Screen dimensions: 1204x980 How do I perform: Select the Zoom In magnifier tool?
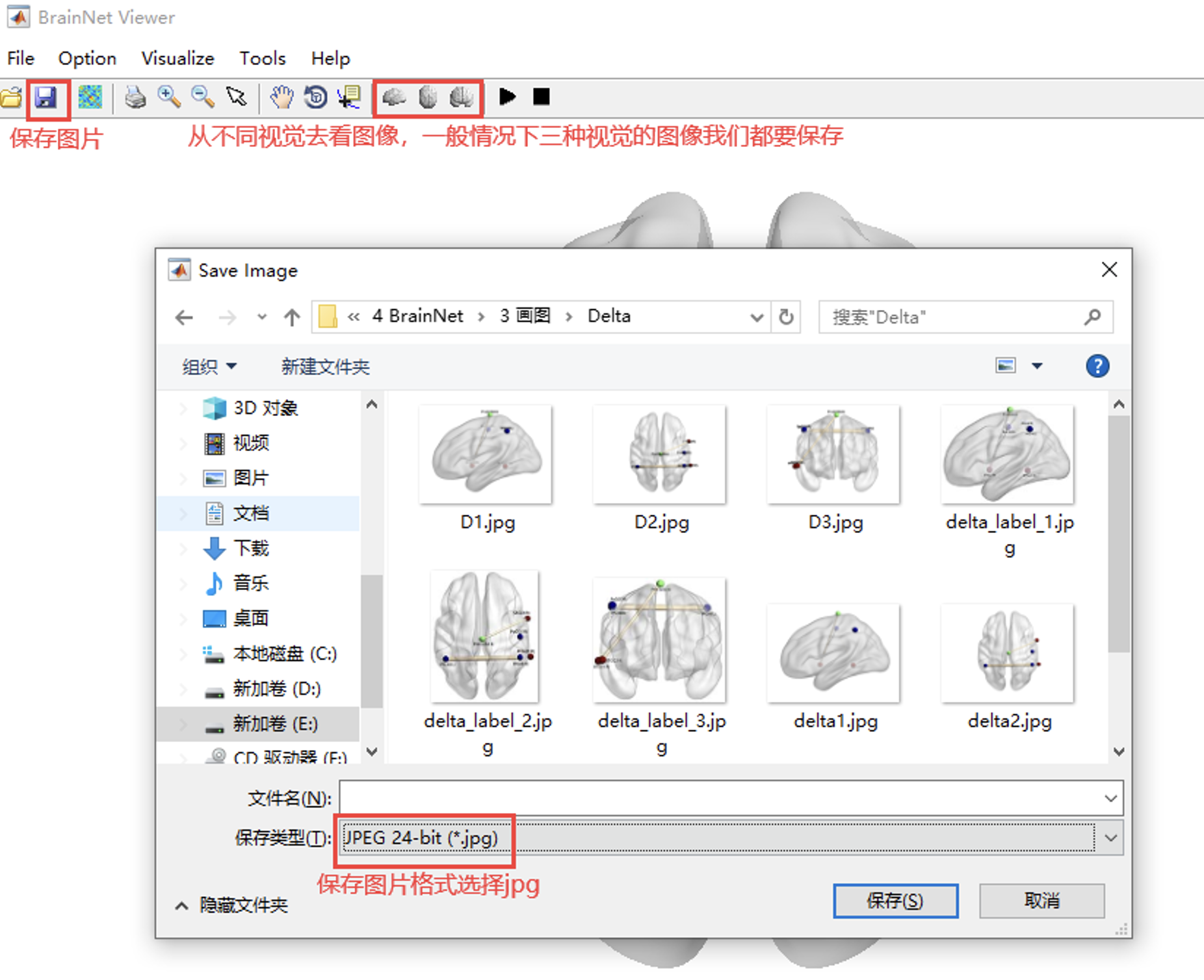coord(169,97)
